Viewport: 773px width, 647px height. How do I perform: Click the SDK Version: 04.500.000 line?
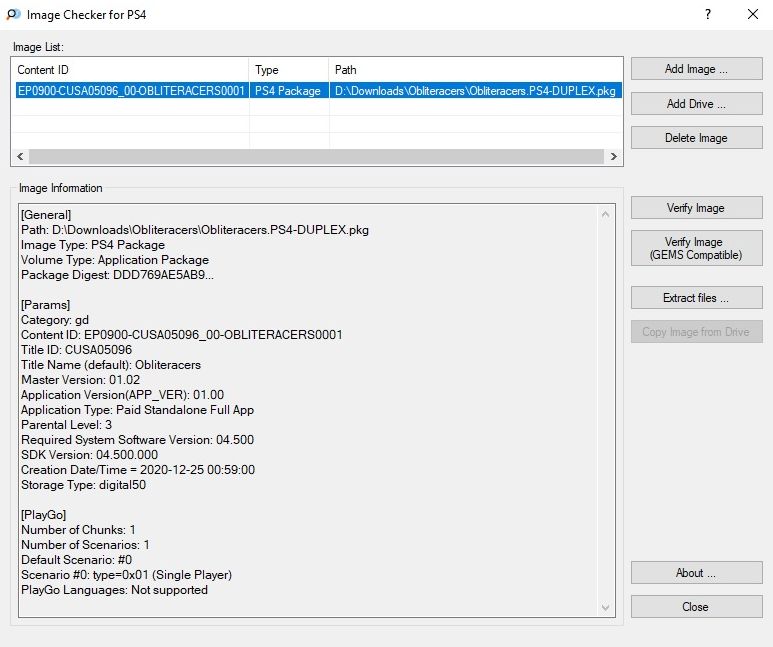point(89,455)
